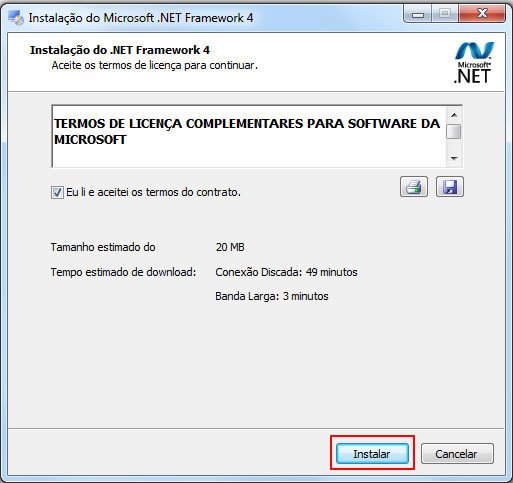Click the '20 MB' estimated size value
This screenshot has width=513, height=483.
coord(230,247)
